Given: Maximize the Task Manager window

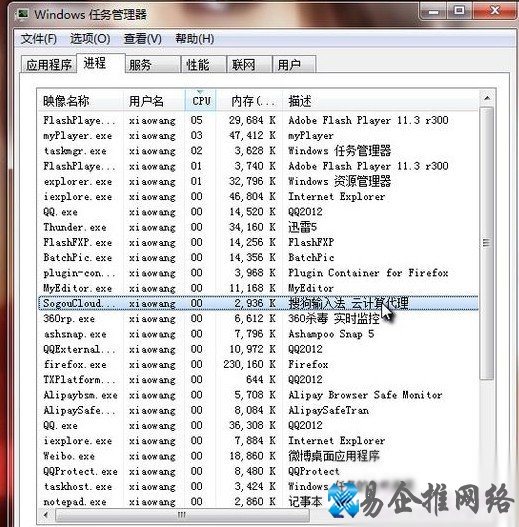Looking at the screenshot, I should point(459,11).
